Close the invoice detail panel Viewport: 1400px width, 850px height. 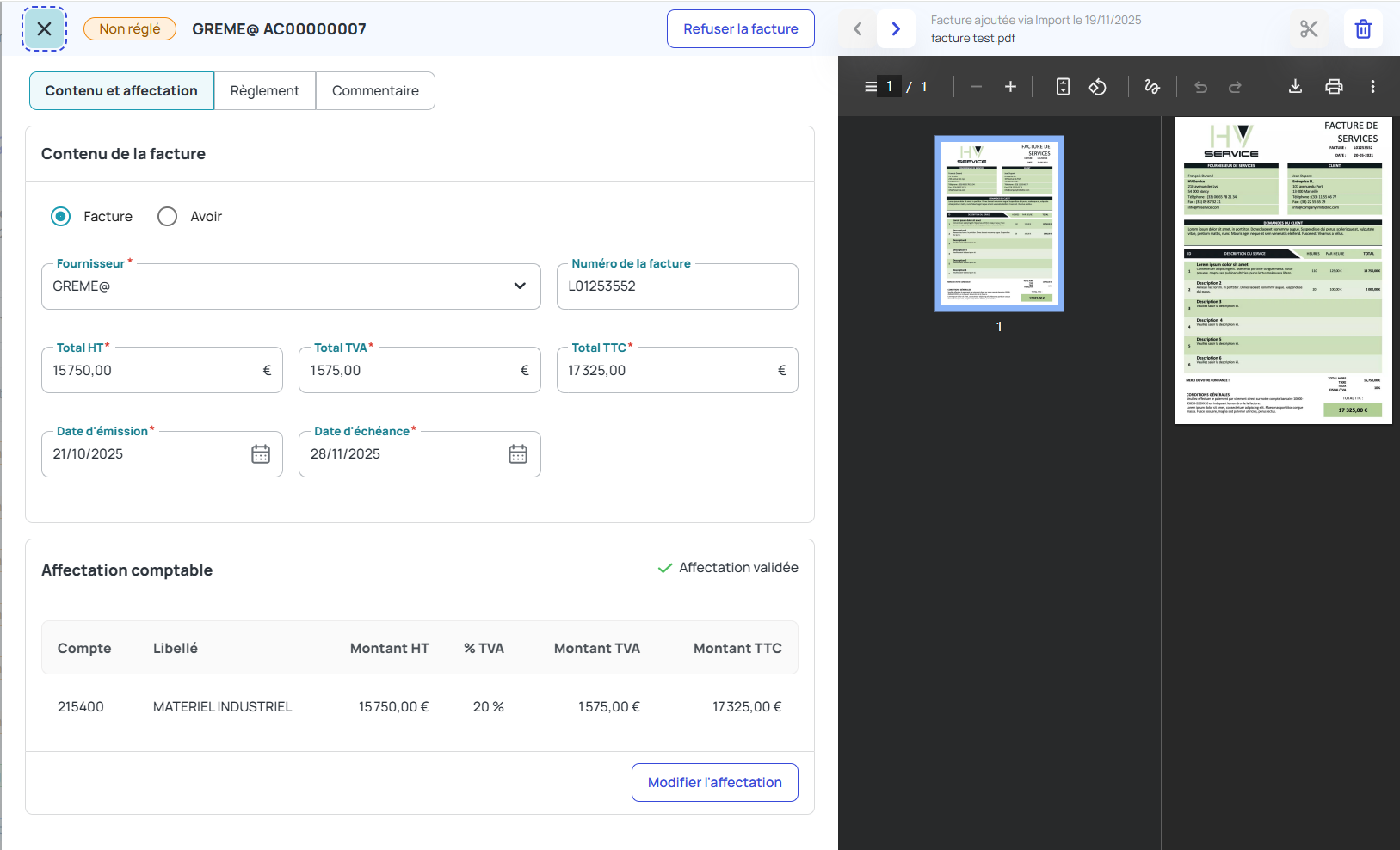pos(44,28)
